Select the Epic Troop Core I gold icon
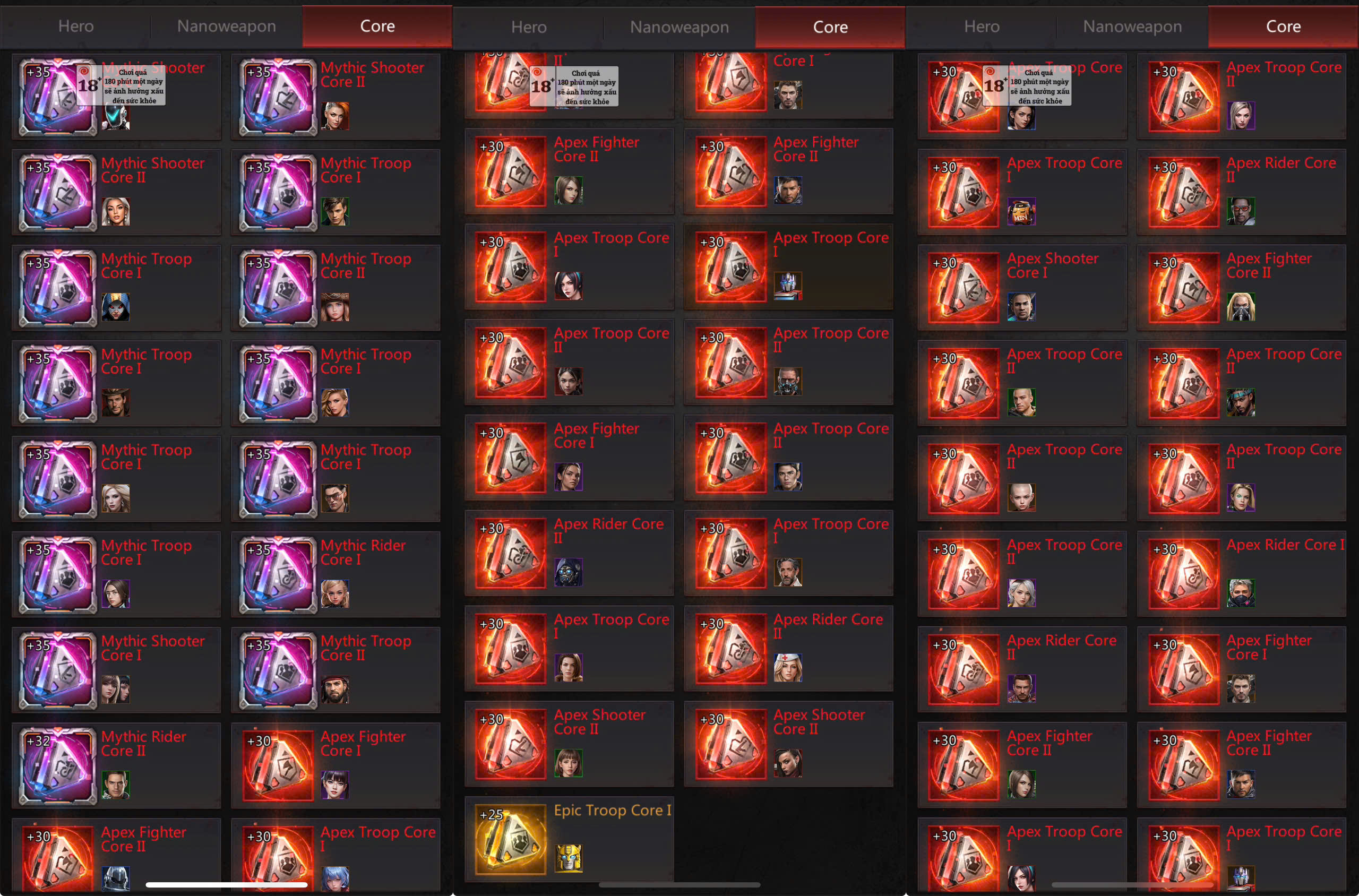1359x896 pixels. [x=510, y=839]
